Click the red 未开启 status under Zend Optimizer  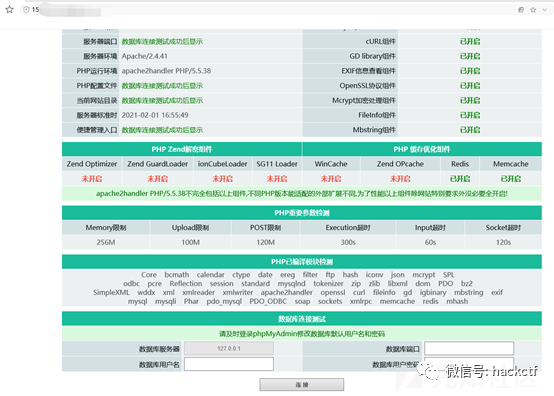[x=92, y=179]
